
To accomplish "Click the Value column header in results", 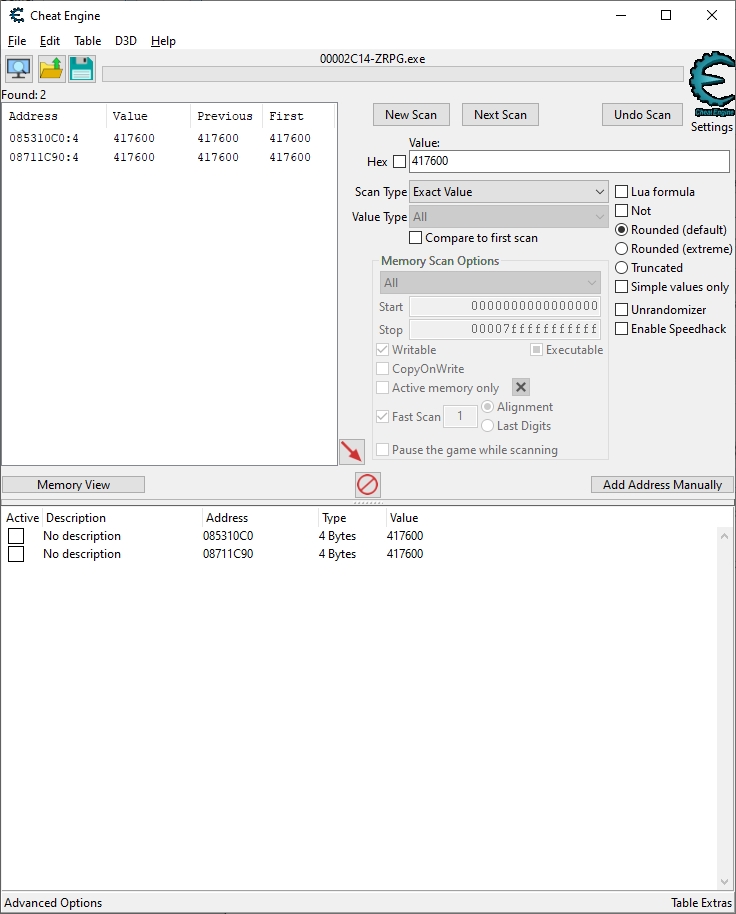I will (x=149, y=116).
